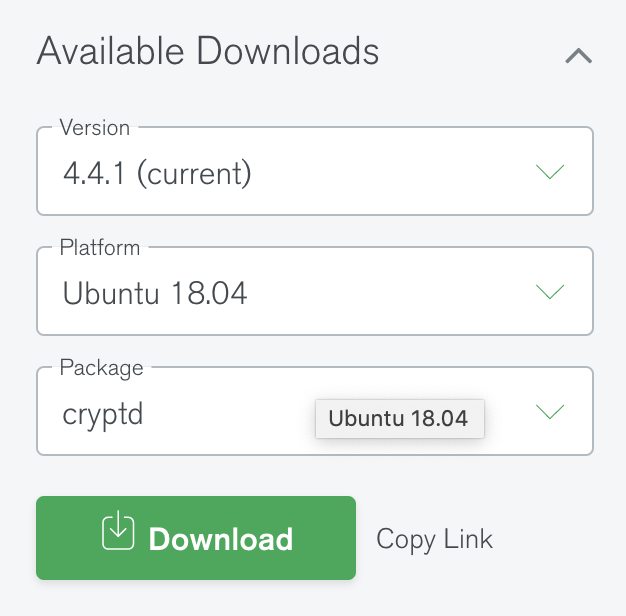
Task: Click the Version field label
Action: point(95,128)
